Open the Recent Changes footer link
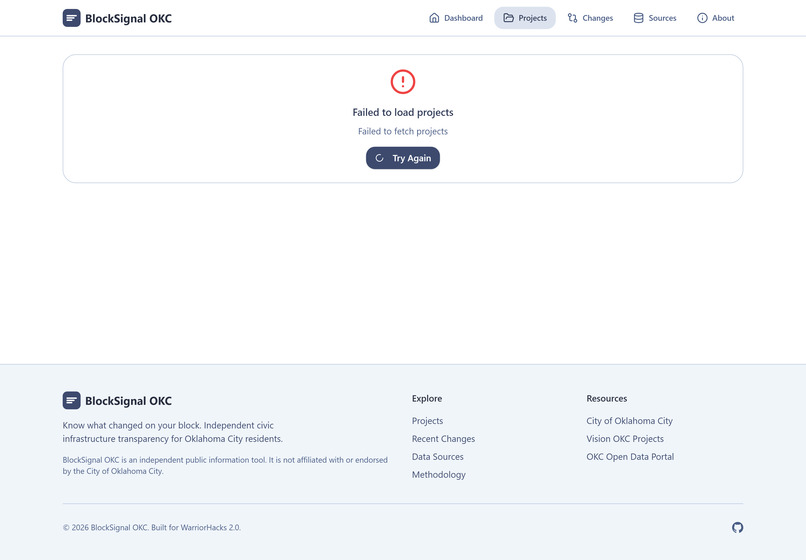This screenshot has width=806, height=560. (x=443, y=439)
